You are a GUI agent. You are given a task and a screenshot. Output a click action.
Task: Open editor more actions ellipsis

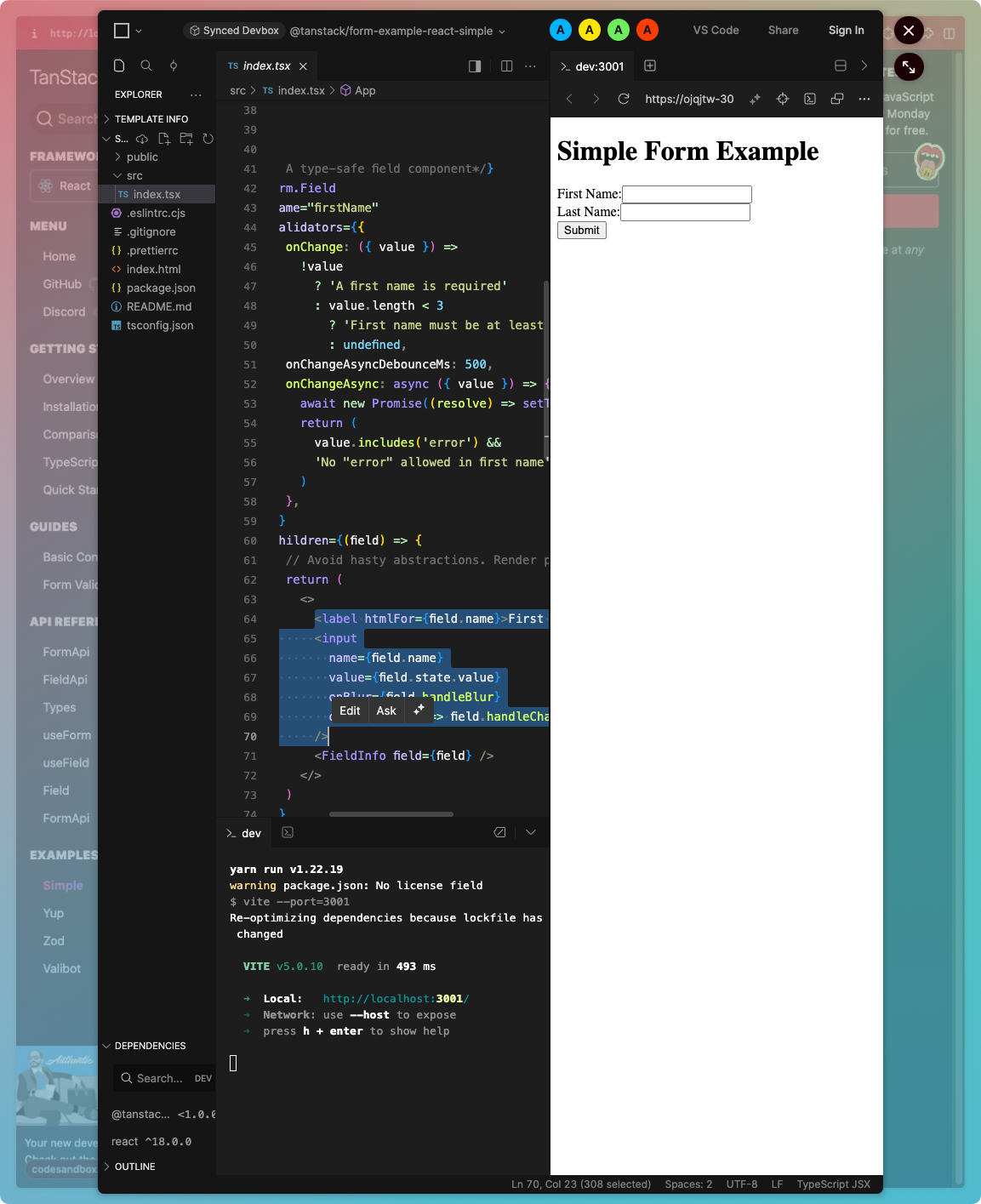pyautogui.click(x=531, y=66)
